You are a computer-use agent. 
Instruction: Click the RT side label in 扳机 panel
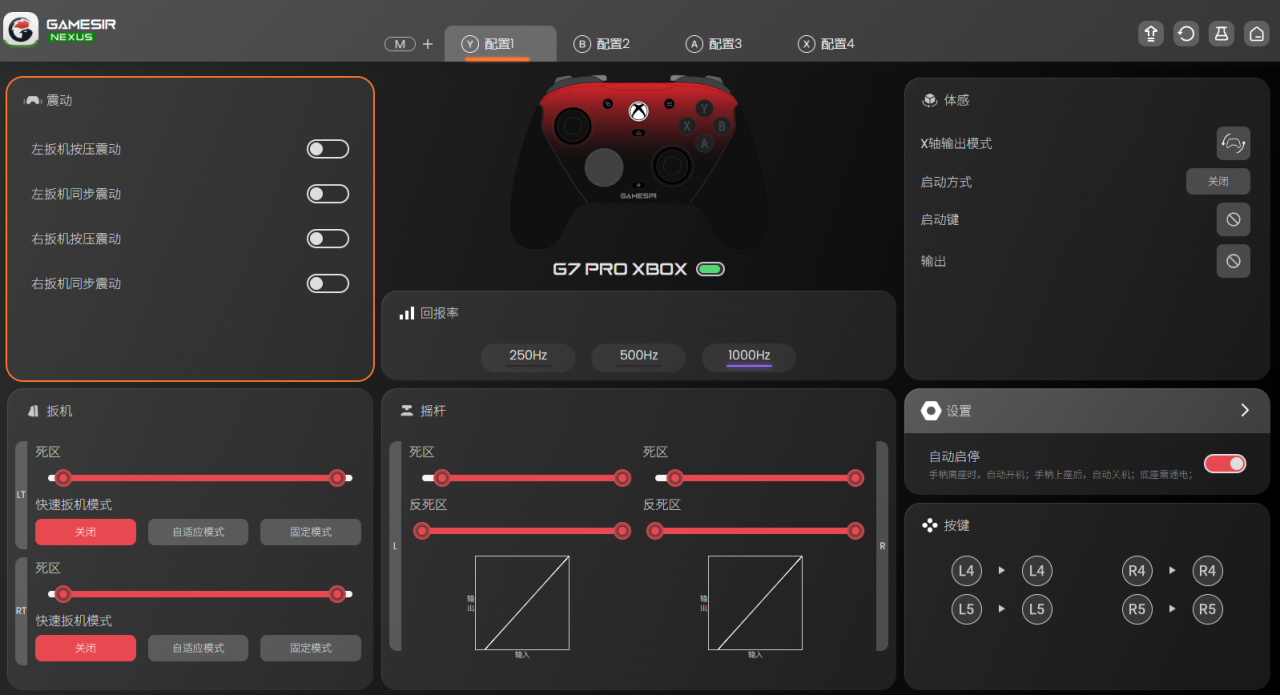pyautogui.click(x=21, y=610)
